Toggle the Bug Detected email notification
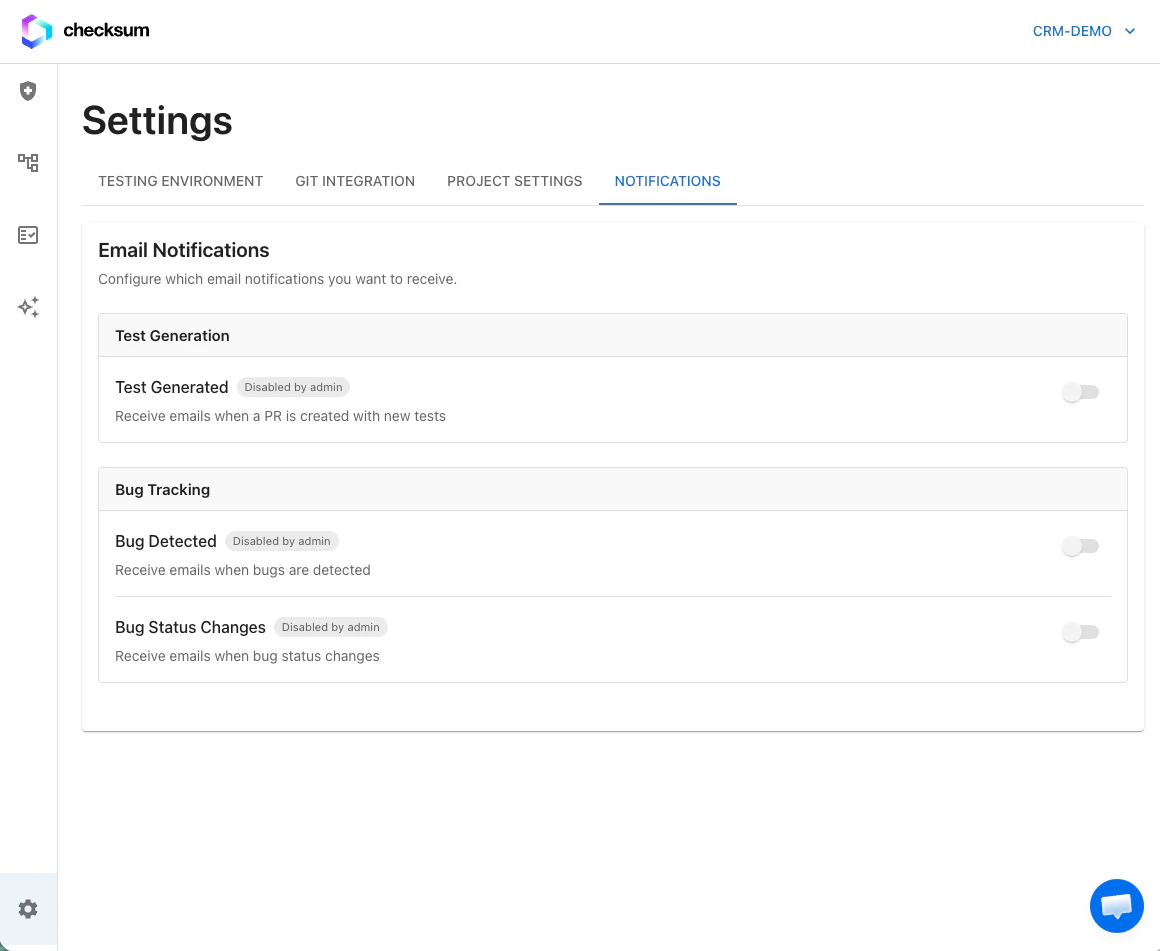This screenshot has width=1160, height=951. [x=1081, y=546]
